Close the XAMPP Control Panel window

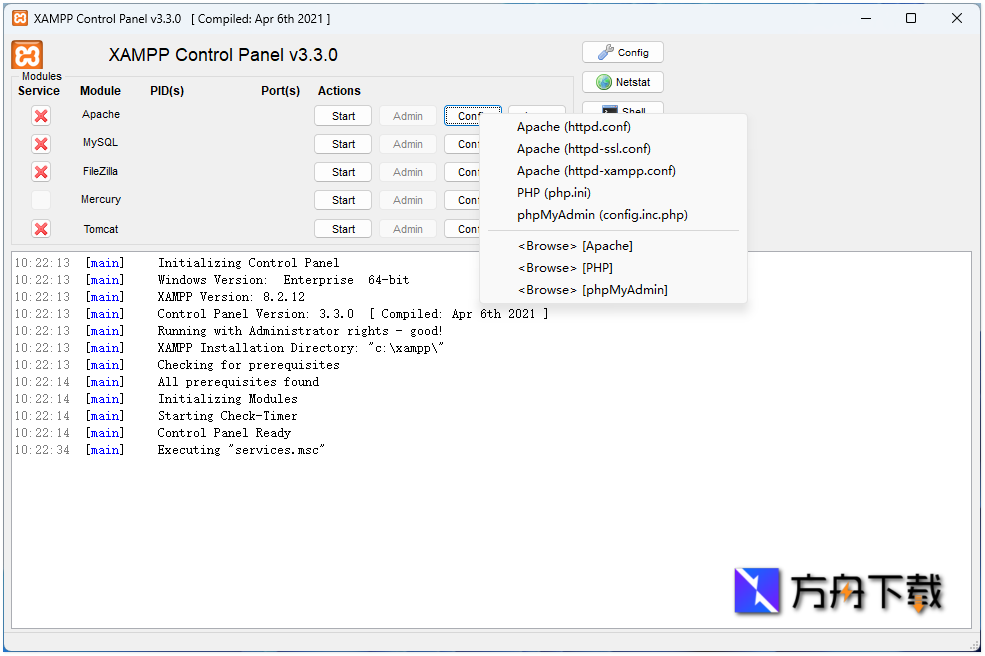957,18
